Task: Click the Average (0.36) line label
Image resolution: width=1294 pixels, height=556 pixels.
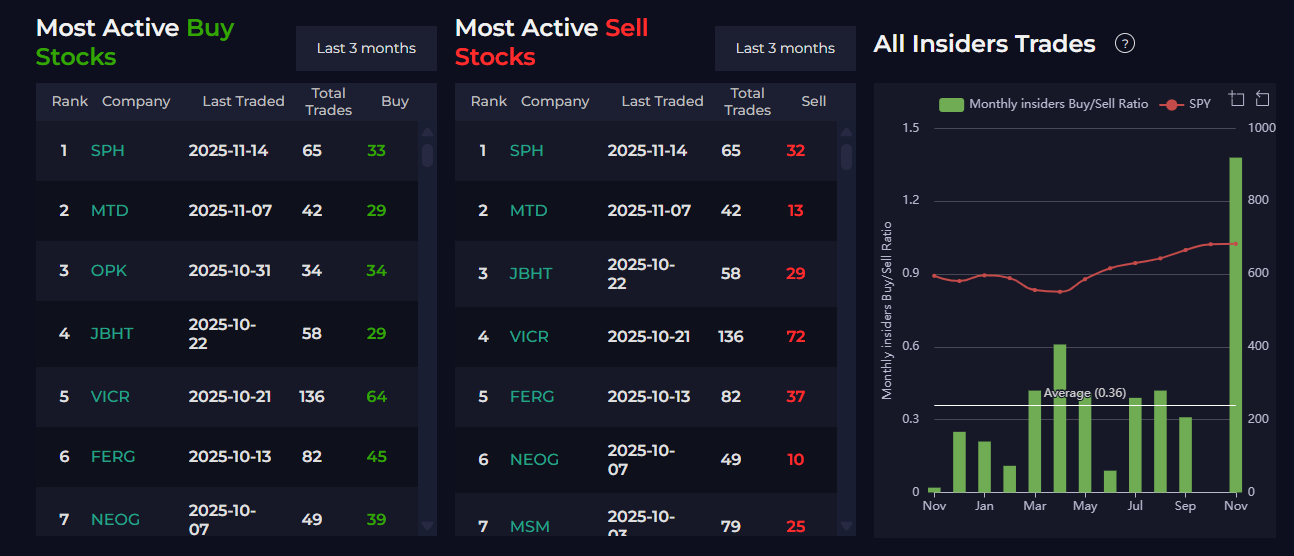Action: pos(1085,393)
